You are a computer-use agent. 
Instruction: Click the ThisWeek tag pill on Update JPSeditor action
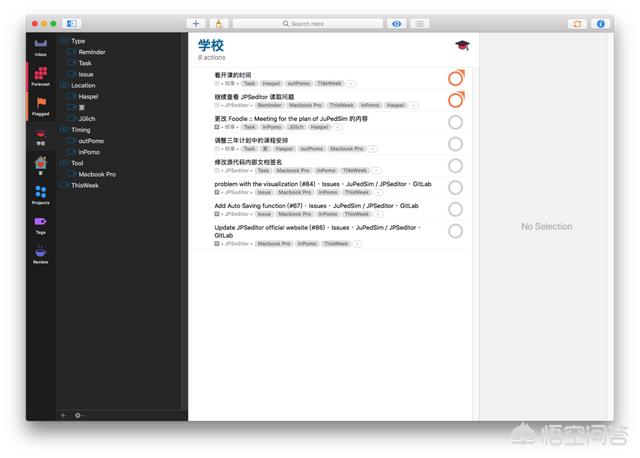click(x=336, y=244)
